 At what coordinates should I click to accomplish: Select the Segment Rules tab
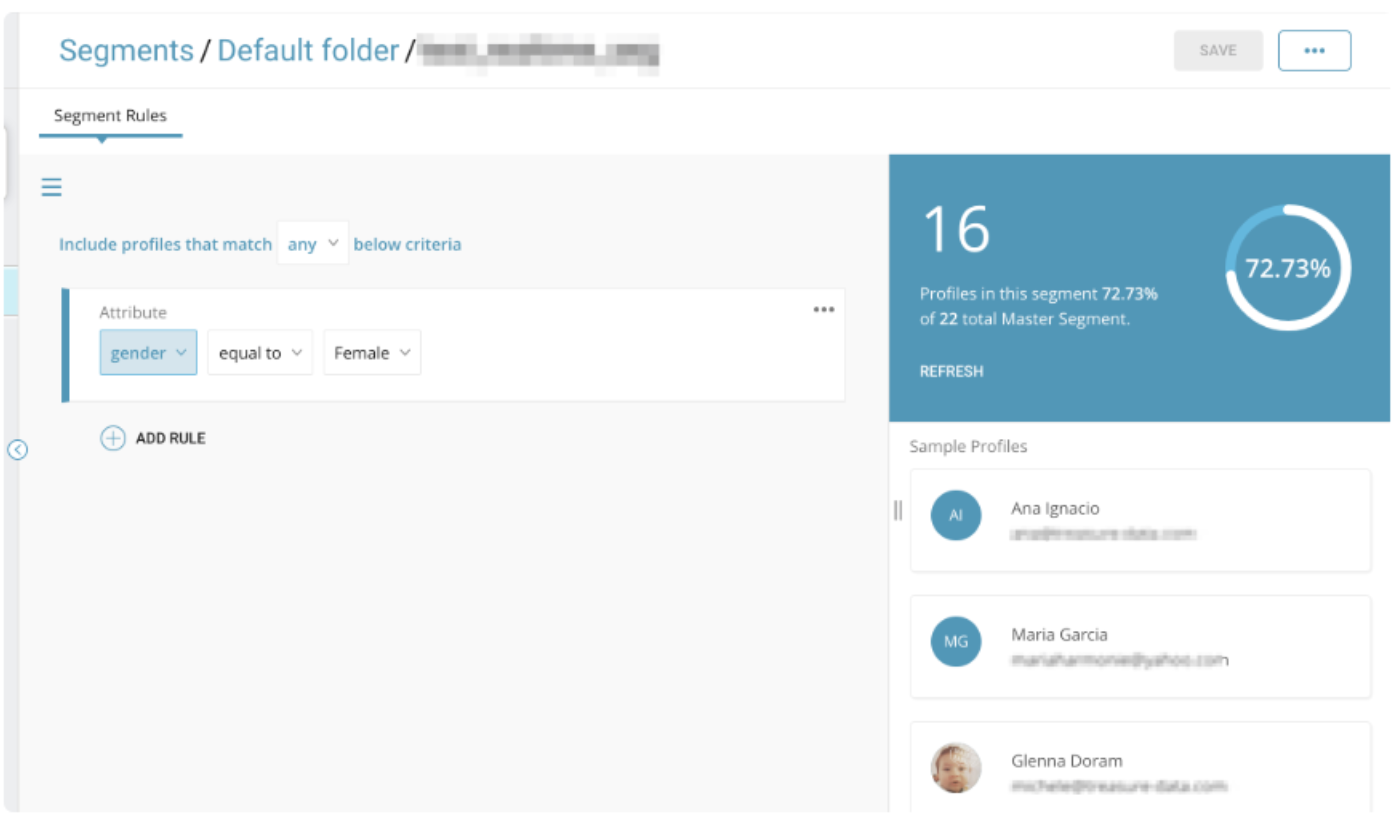click(110, 116)
